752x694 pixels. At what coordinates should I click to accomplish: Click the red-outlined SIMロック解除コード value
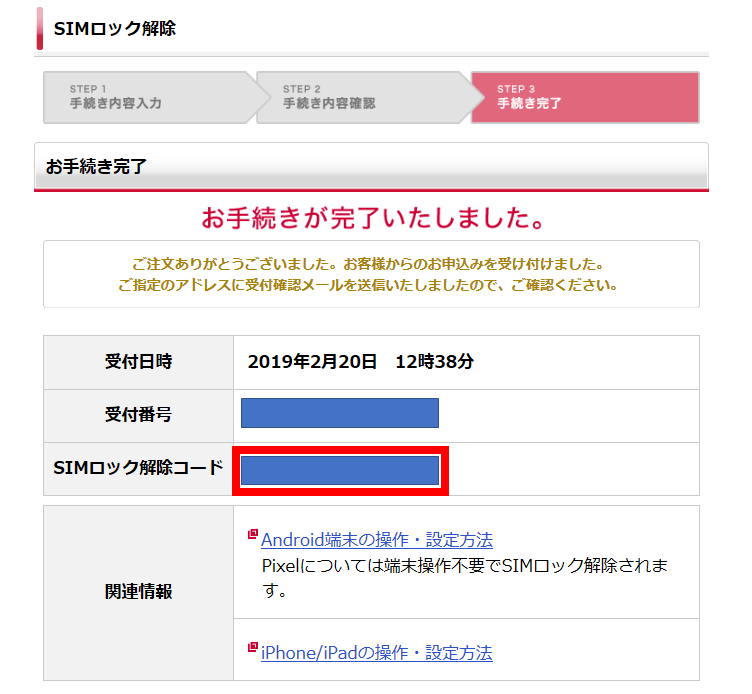coord(340,471)
